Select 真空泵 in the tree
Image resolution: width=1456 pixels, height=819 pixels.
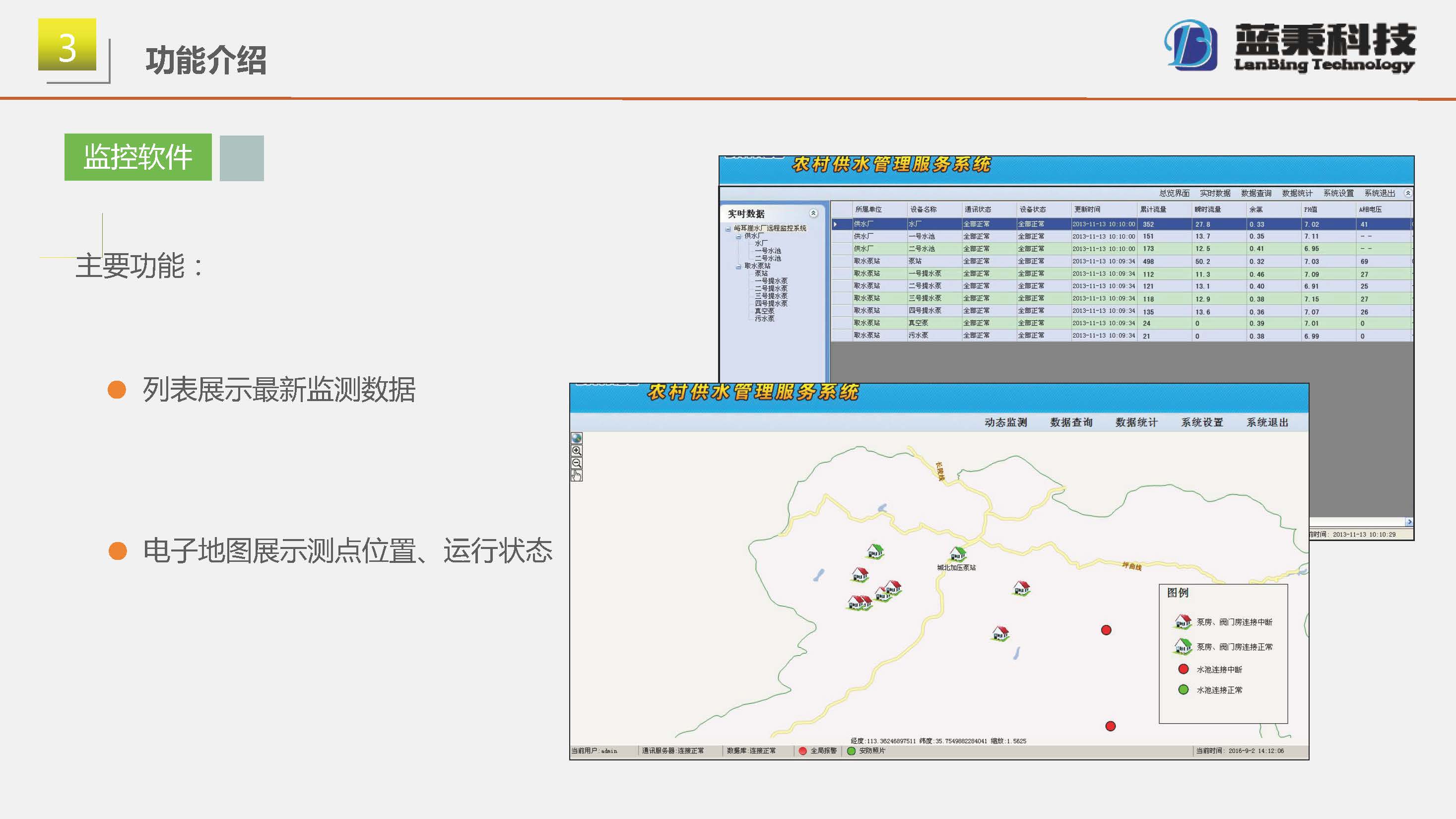pos(764,311)
